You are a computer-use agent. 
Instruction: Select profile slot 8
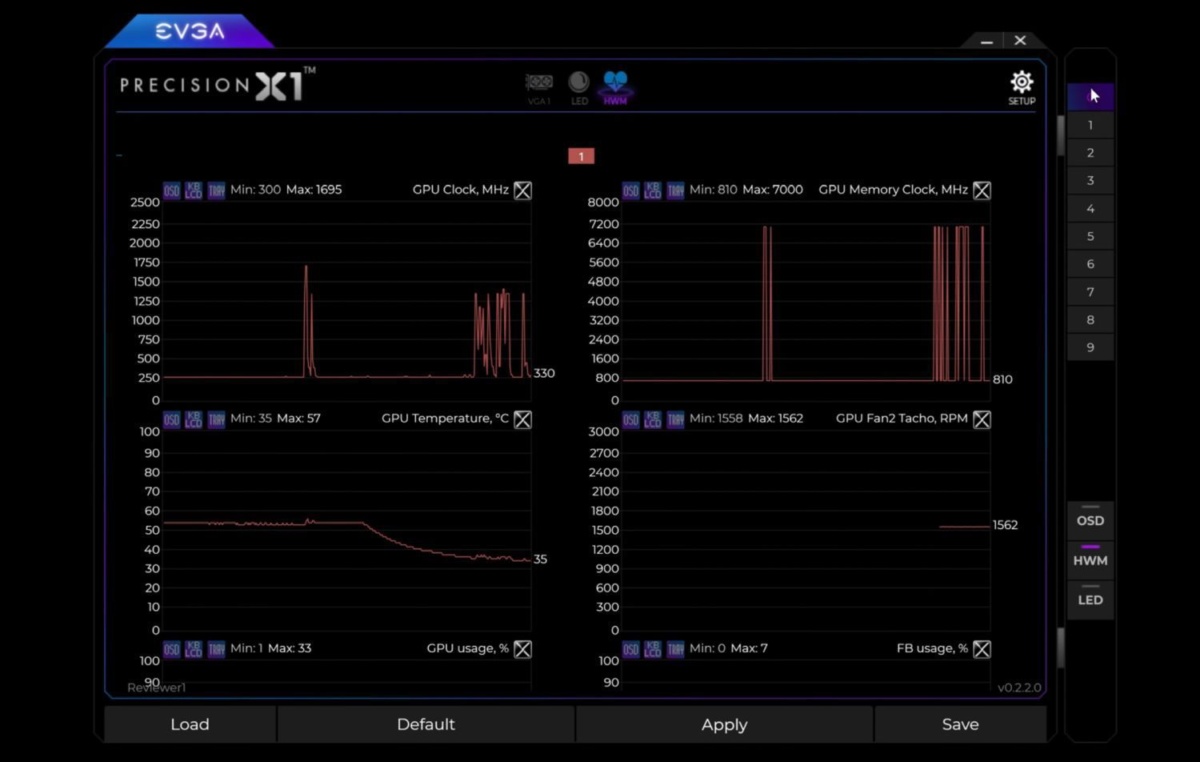(1090, 320)
